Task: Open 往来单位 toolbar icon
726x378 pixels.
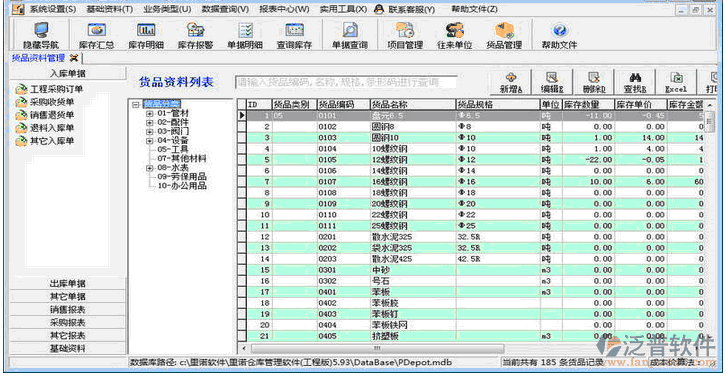Action: tap(455, 35)
